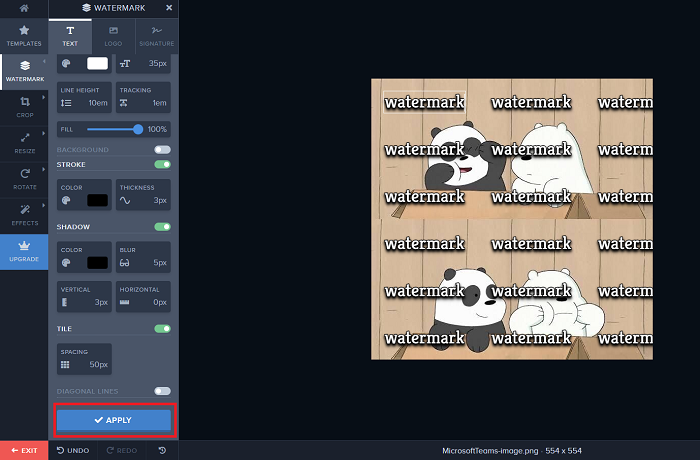Click the shadow color palette icon
700x460 pixels.
66,263
